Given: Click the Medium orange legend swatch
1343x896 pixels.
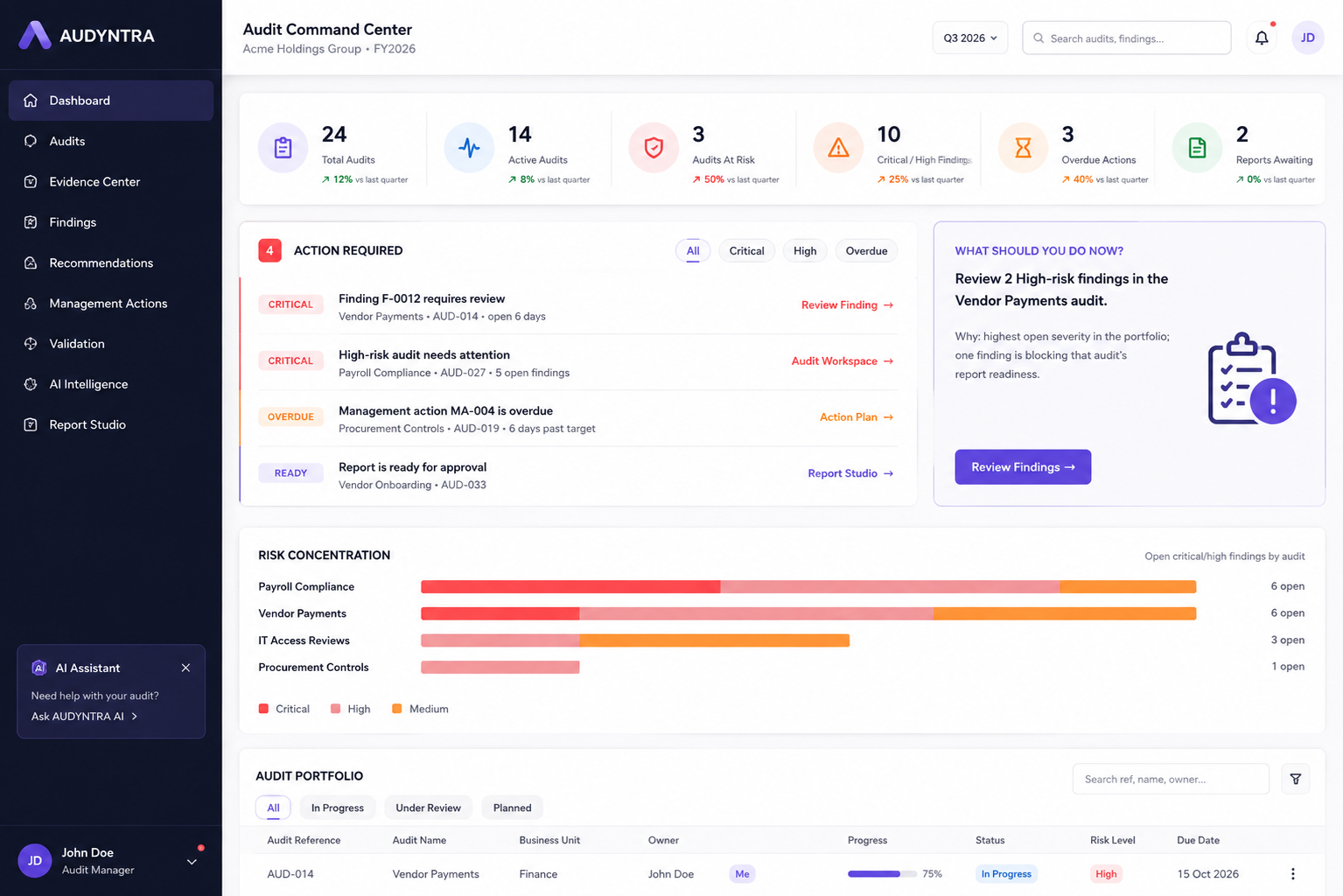Looking at the screenshot, I should tap(397, 709).
